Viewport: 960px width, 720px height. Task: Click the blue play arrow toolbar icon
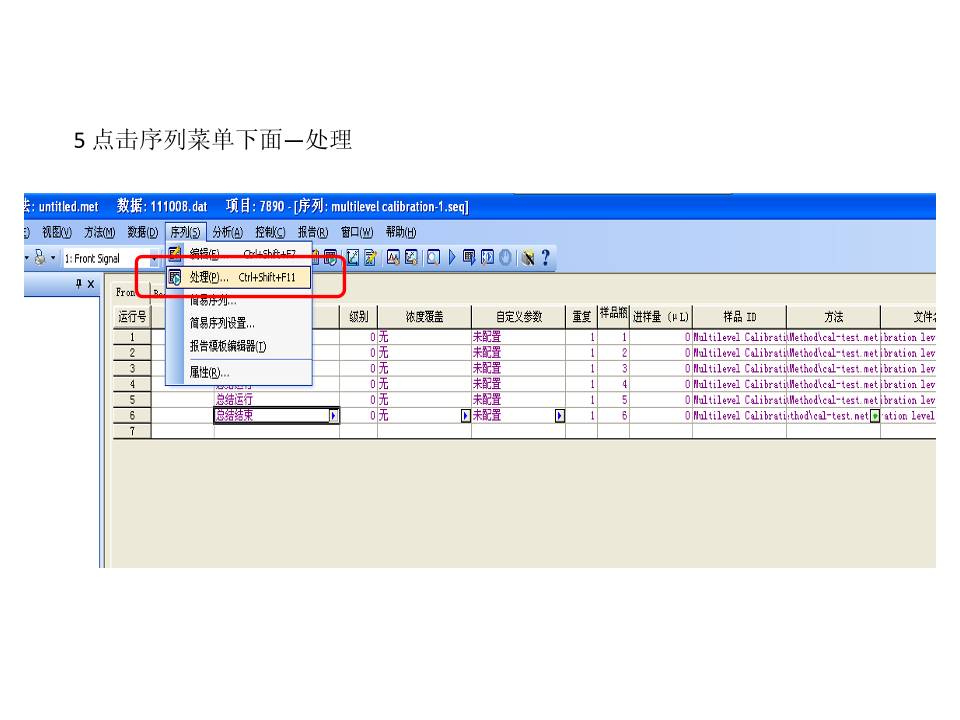[x=453, y=258]
